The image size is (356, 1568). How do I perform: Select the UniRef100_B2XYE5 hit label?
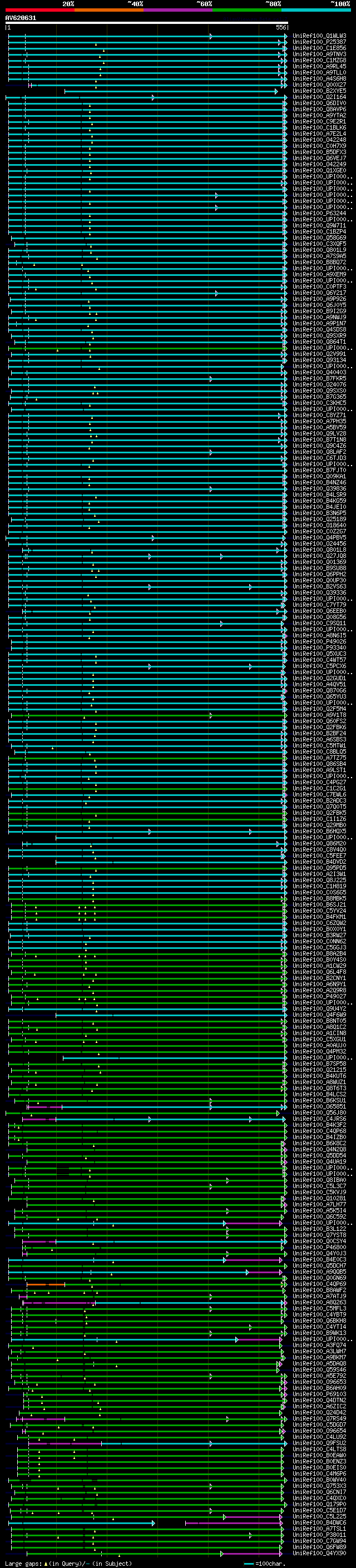pos(319,91)
